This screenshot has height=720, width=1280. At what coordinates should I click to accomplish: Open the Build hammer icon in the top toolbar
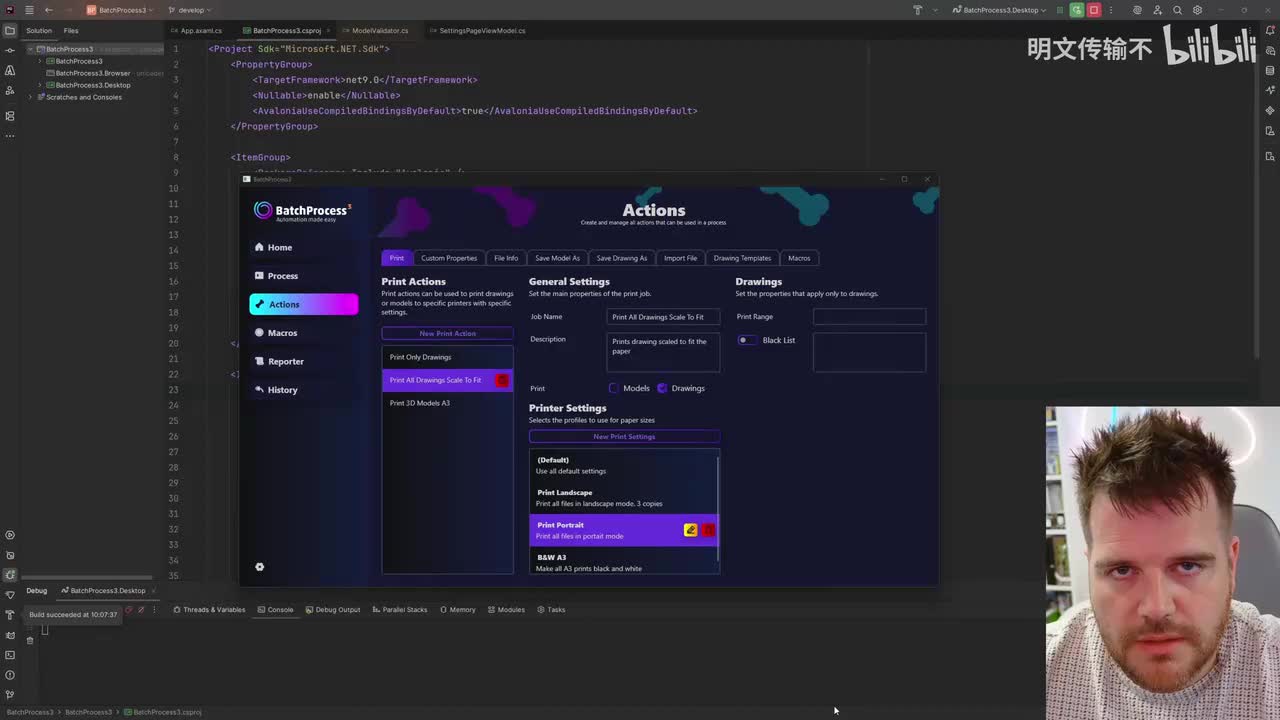(x=917, y=10)
